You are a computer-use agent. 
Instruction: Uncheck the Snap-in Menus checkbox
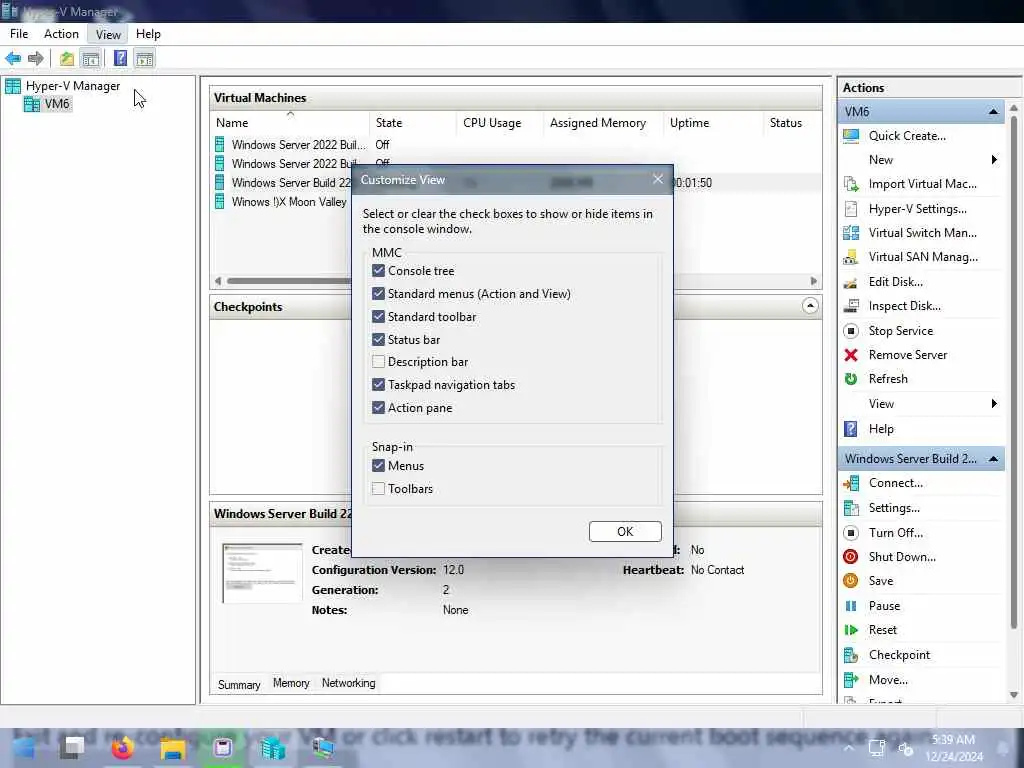point(378,466)
